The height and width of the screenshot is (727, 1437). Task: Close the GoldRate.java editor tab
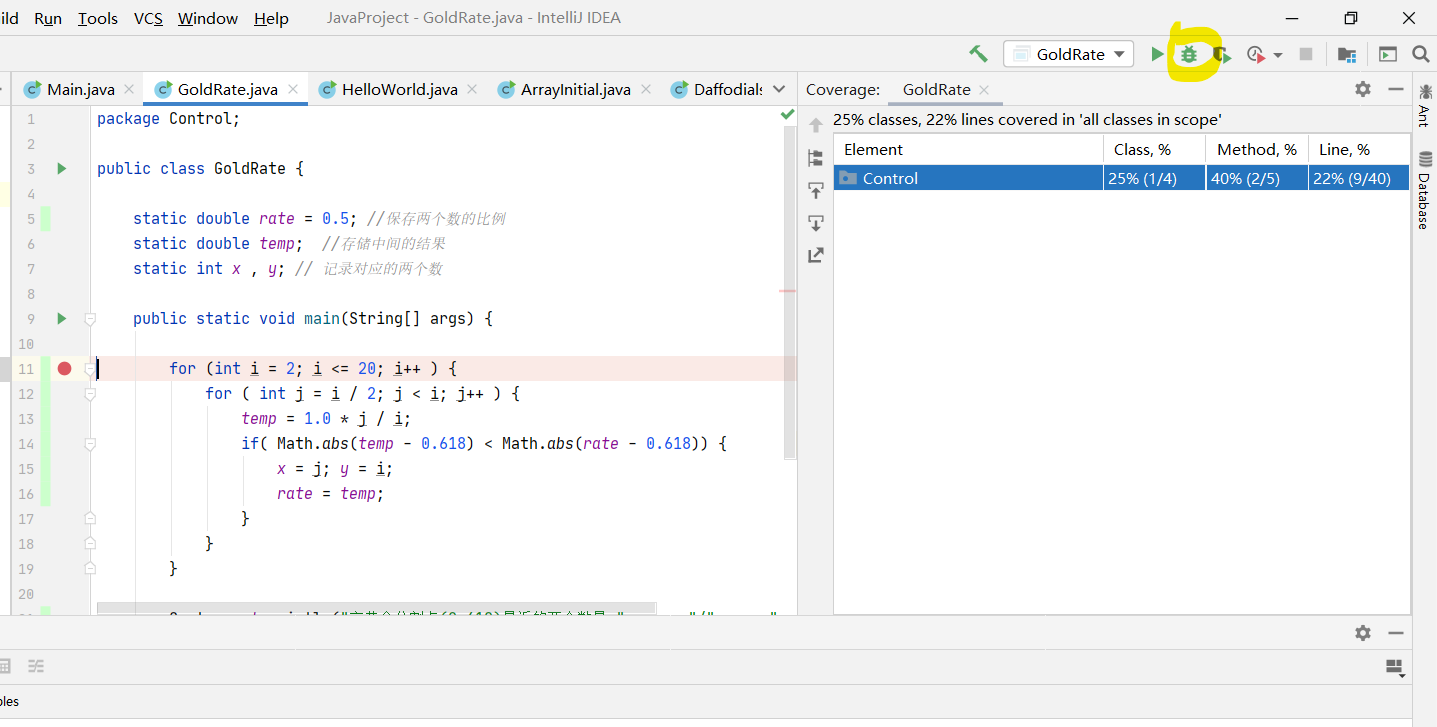[293, 89]
